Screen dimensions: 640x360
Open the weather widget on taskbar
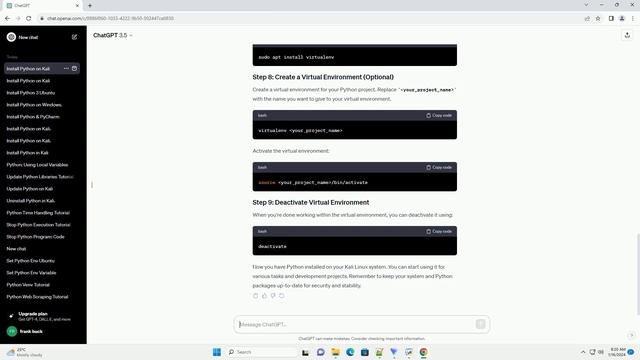pos(24,352)
